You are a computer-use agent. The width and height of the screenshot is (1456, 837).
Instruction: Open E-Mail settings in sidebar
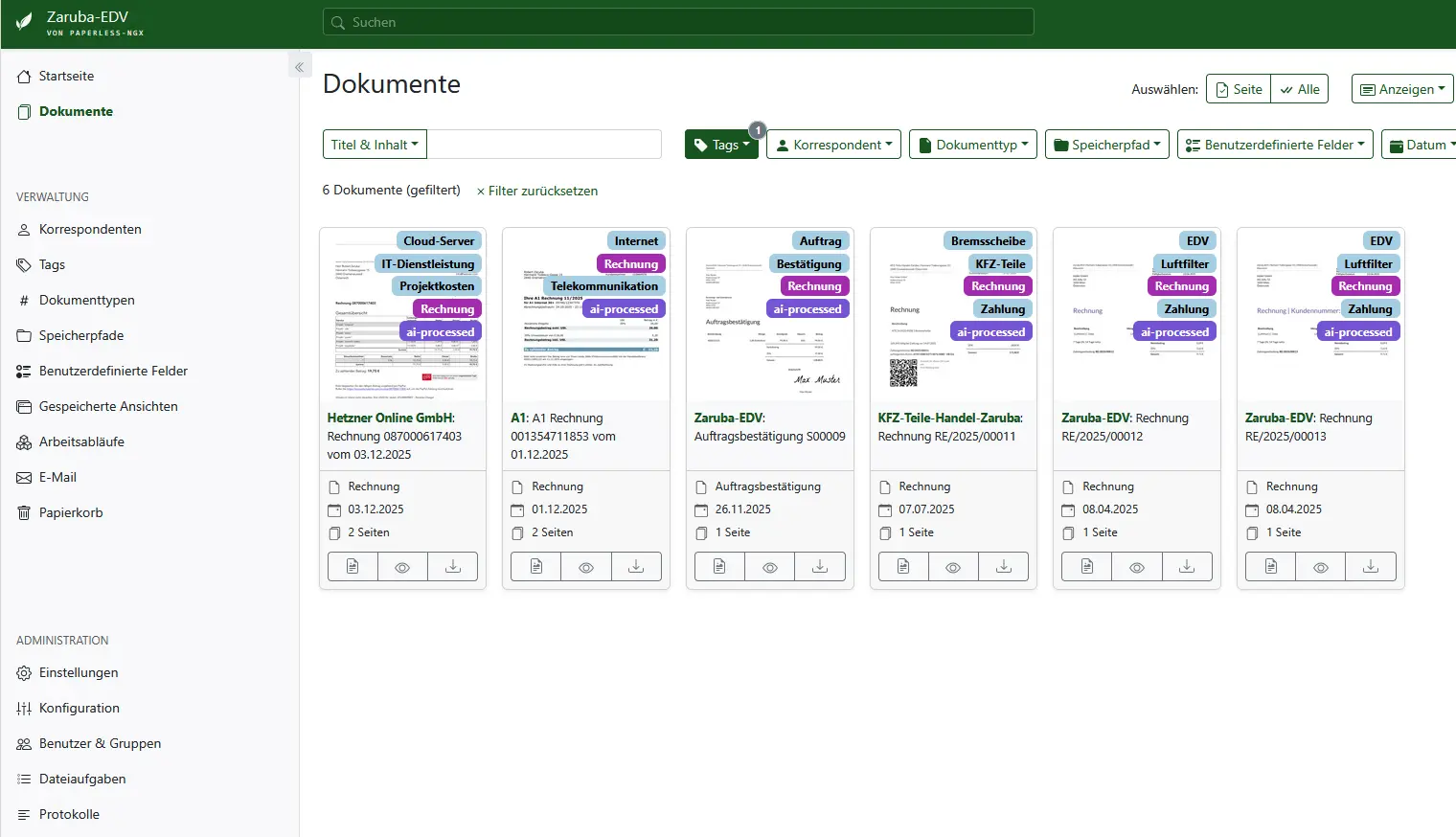(57, 478)
